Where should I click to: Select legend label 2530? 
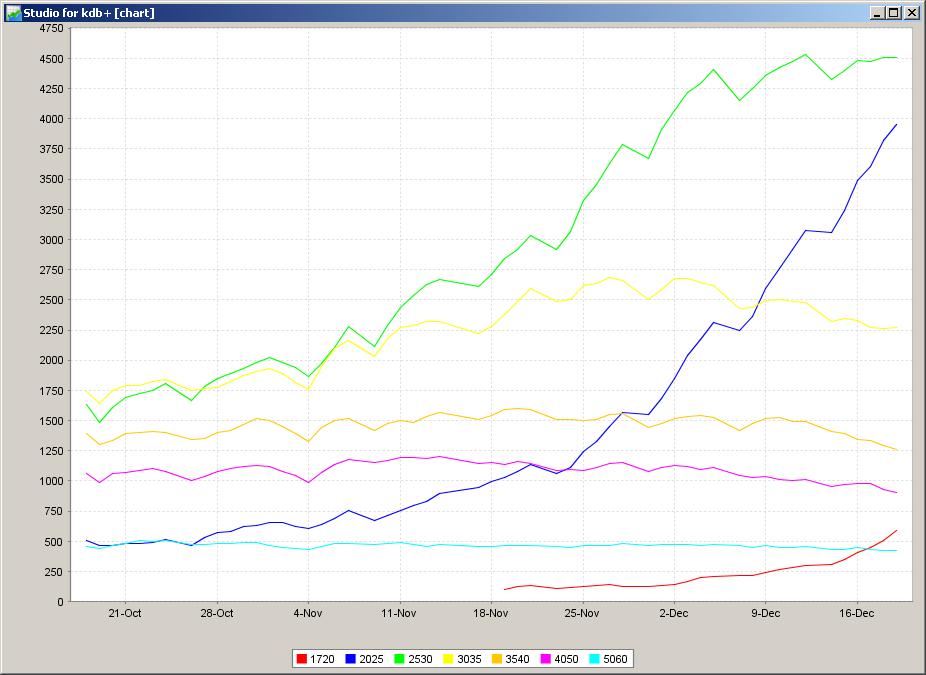(x=420, y=659)
